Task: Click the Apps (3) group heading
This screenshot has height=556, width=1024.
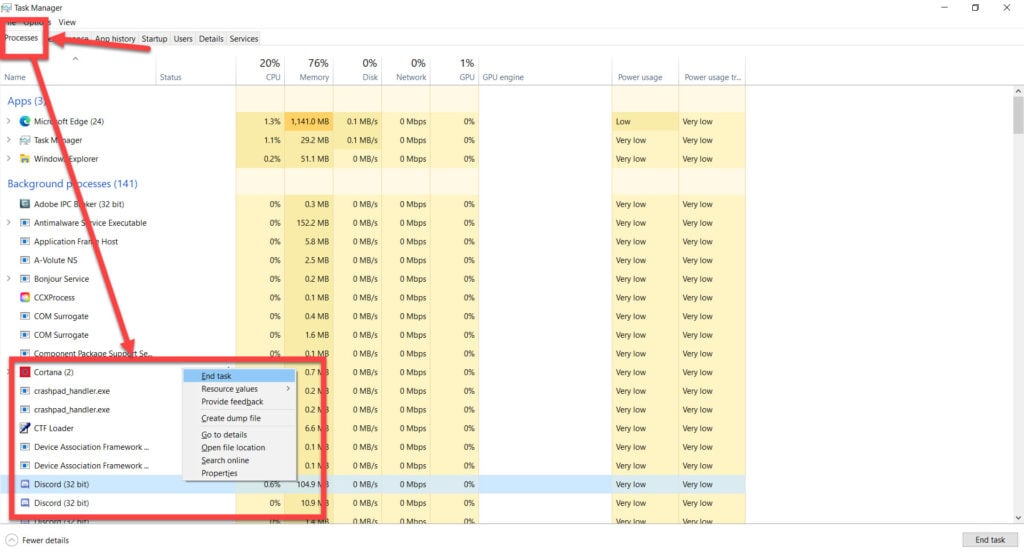Action: coord(26,101)
